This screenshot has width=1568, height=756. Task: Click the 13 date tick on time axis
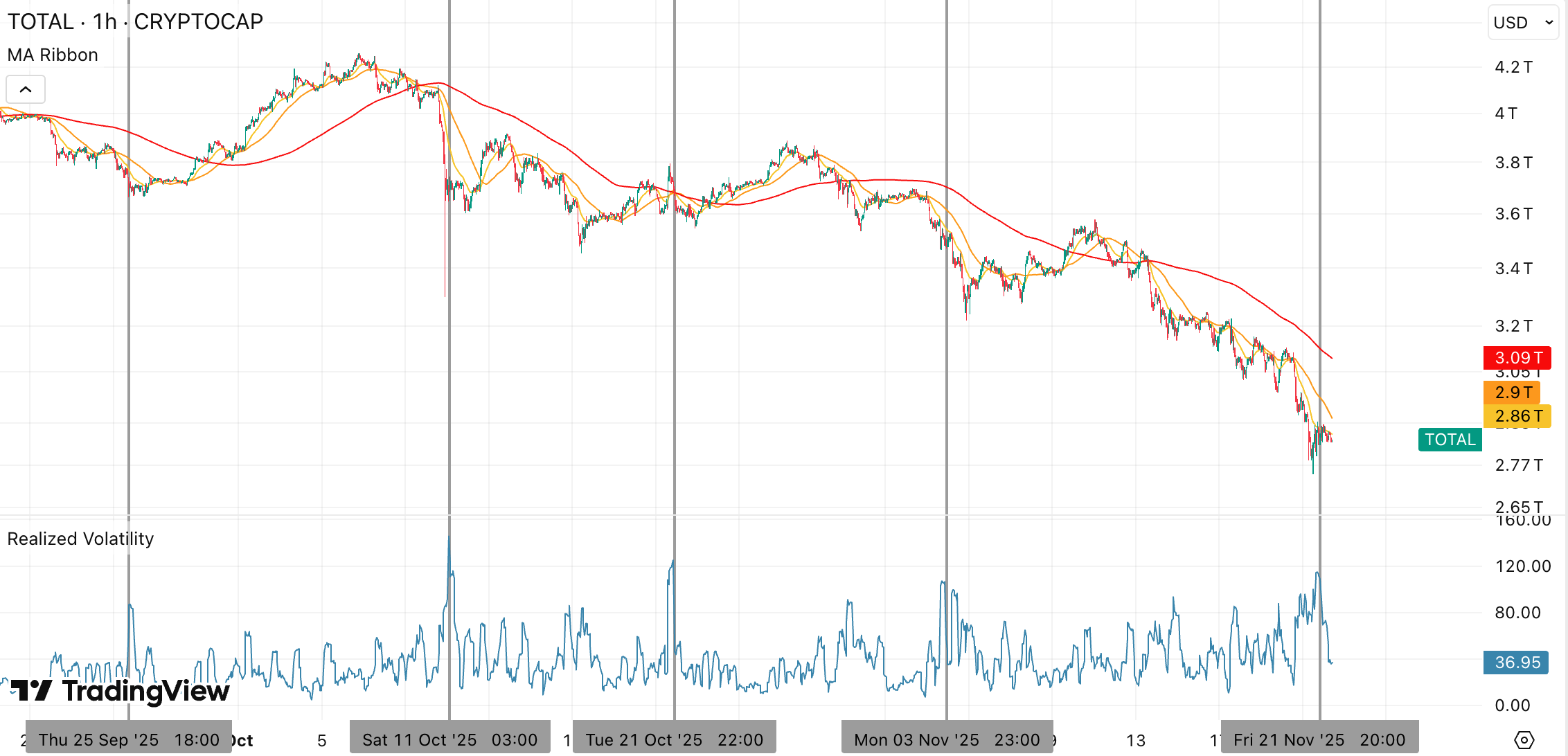1135,741
